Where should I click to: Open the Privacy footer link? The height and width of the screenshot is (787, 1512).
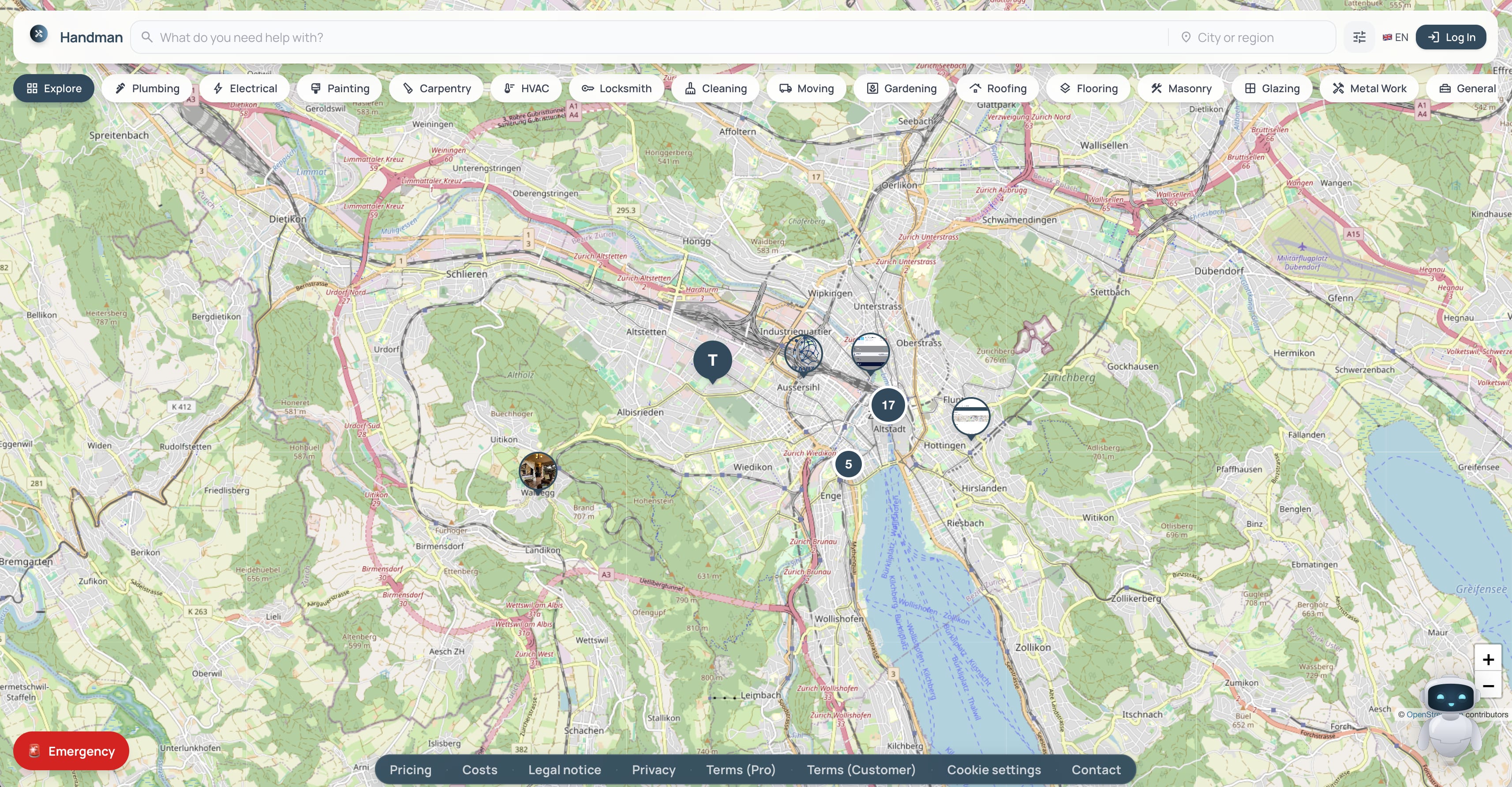point(653,769)
